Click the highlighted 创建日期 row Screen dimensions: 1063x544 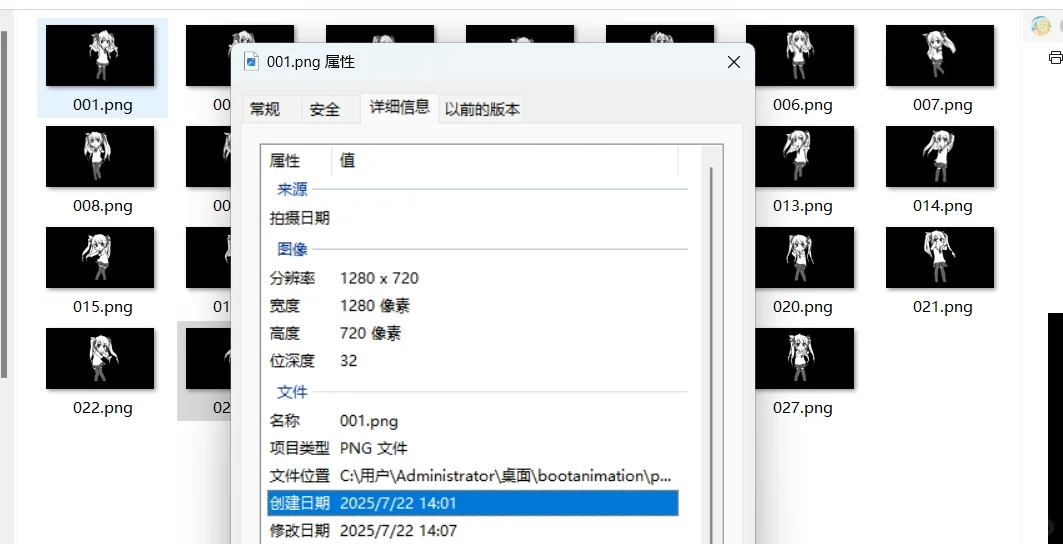pyautogui.click(x=473, y=503)
